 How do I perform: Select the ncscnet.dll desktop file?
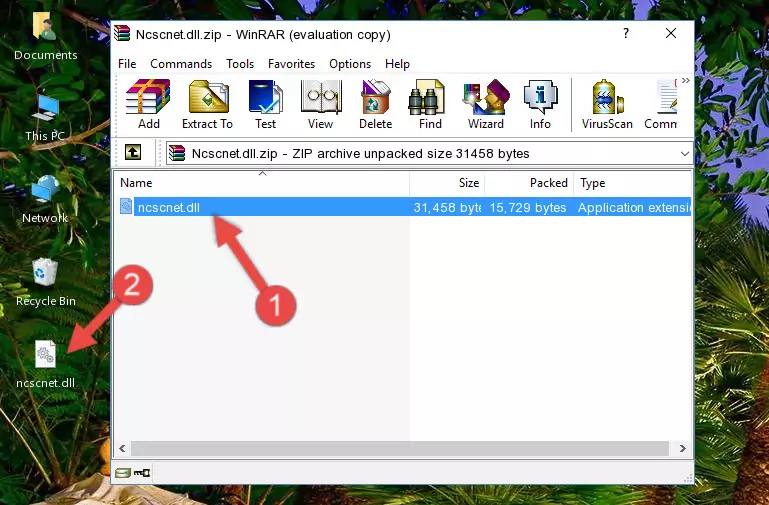[x=46, y=364]
